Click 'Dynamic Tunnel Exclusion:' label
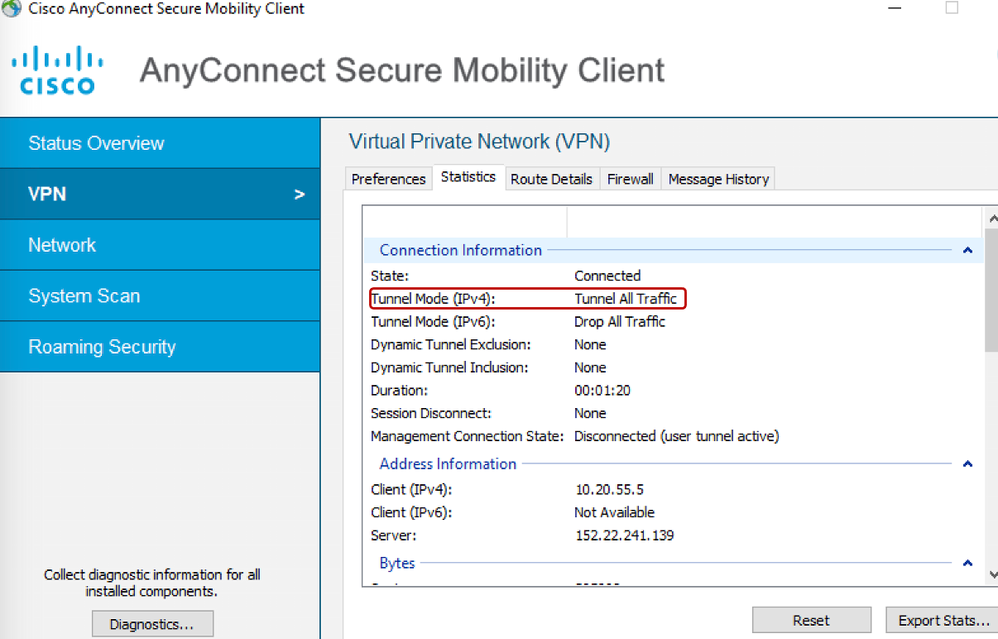 pos(451,344)
